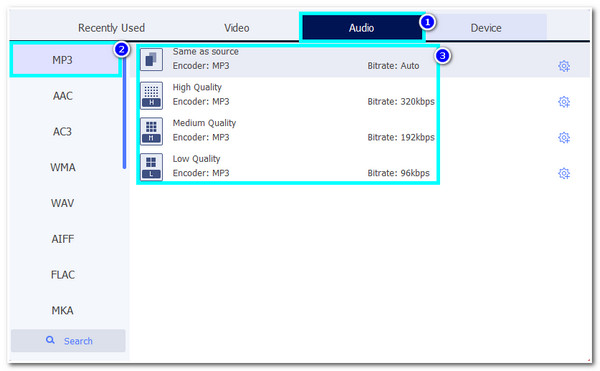Select the Audio tab
This screenshot has height=371, width=600.
362,28
